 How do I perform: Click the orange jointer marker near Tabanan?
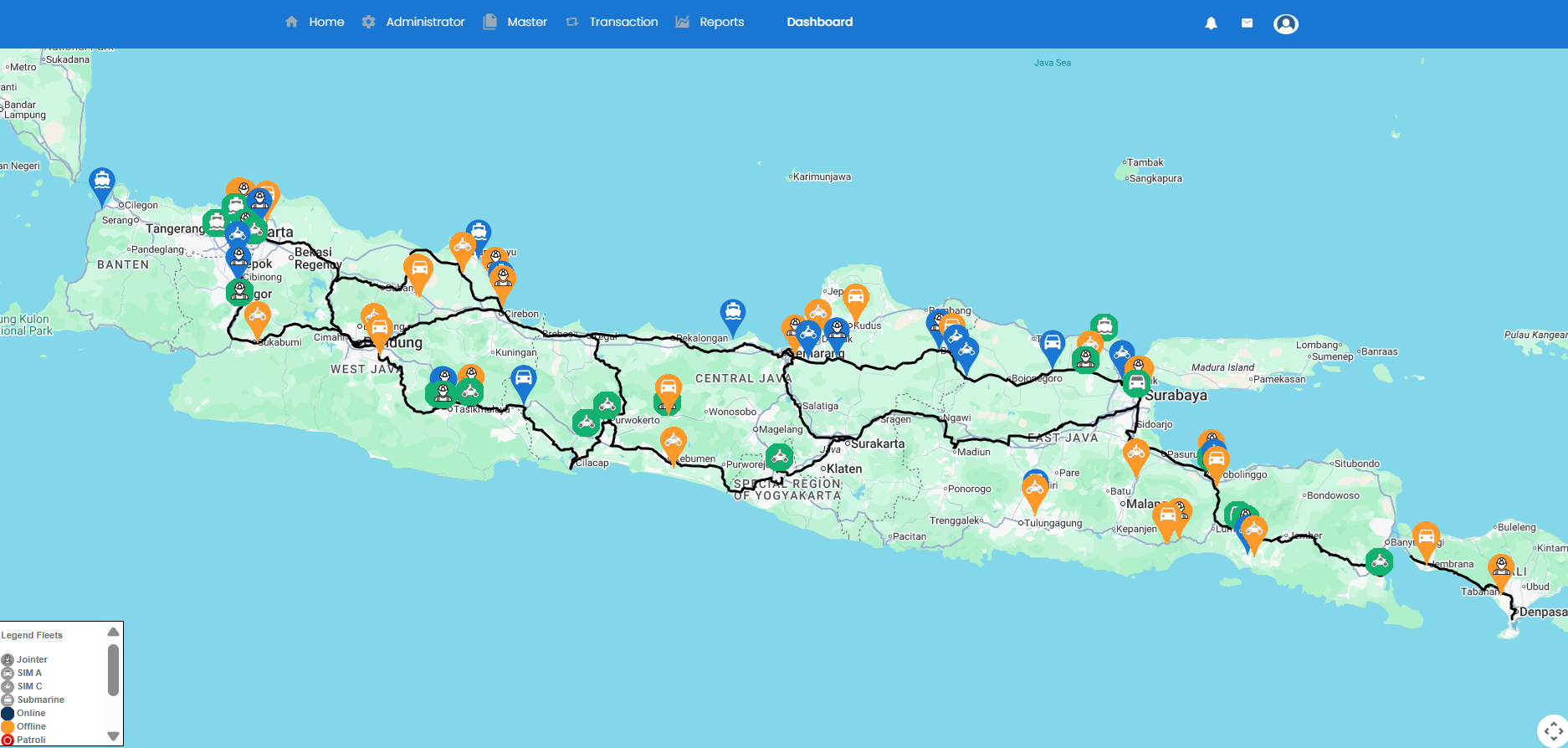(x=1501, y=568)
